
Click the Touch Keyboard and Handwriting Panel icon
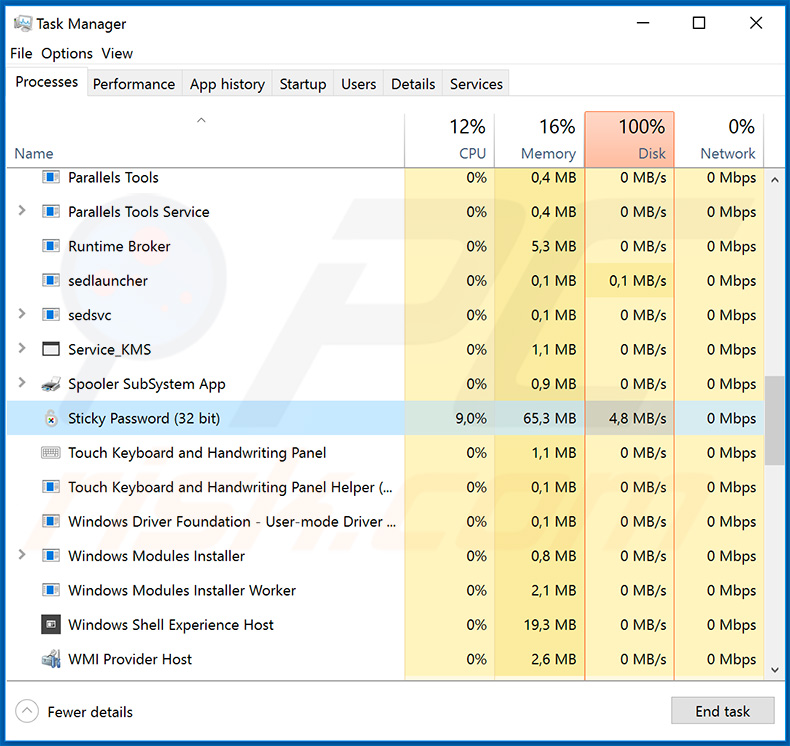[51, 453]
